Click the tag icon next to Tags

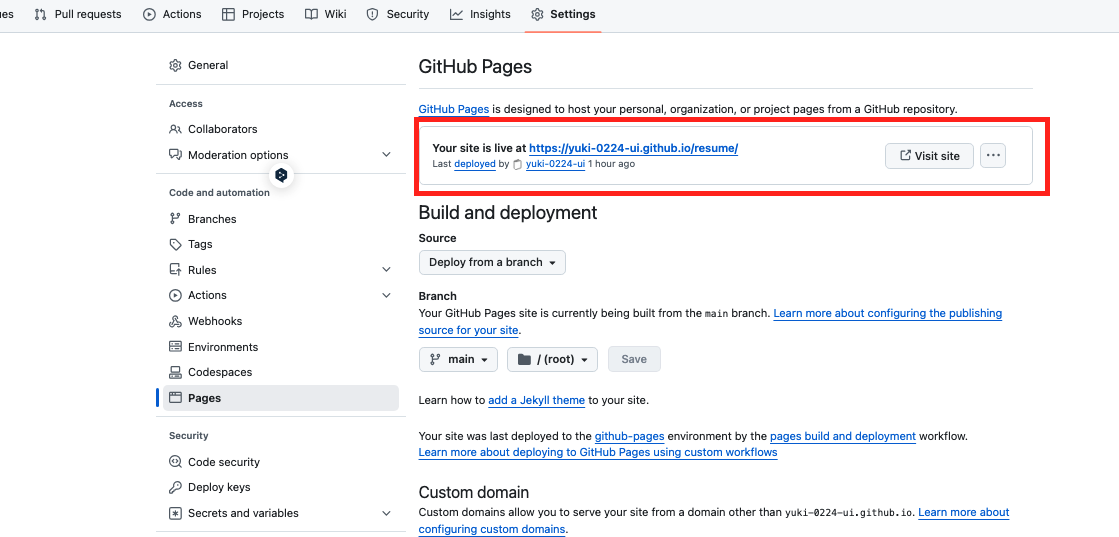pos(175,244)
